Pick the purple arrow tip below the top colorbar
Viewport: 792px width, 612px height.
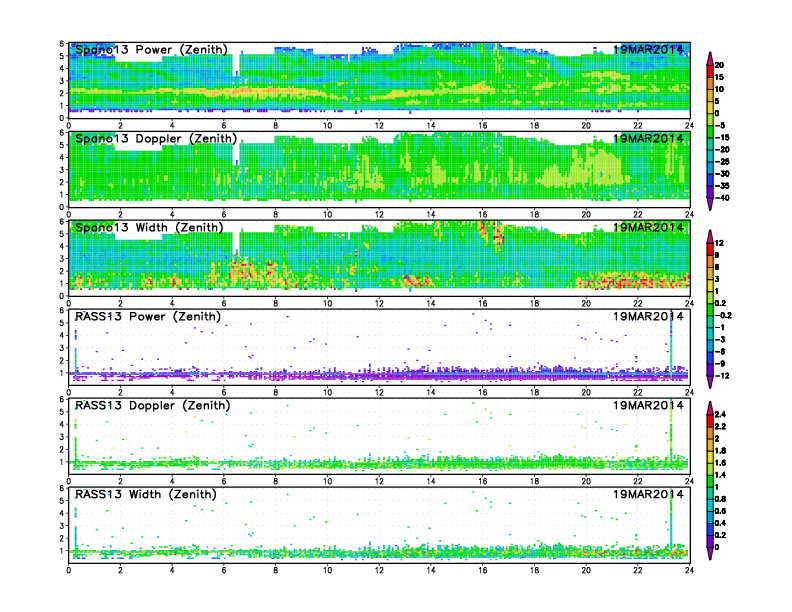(710, 205)
